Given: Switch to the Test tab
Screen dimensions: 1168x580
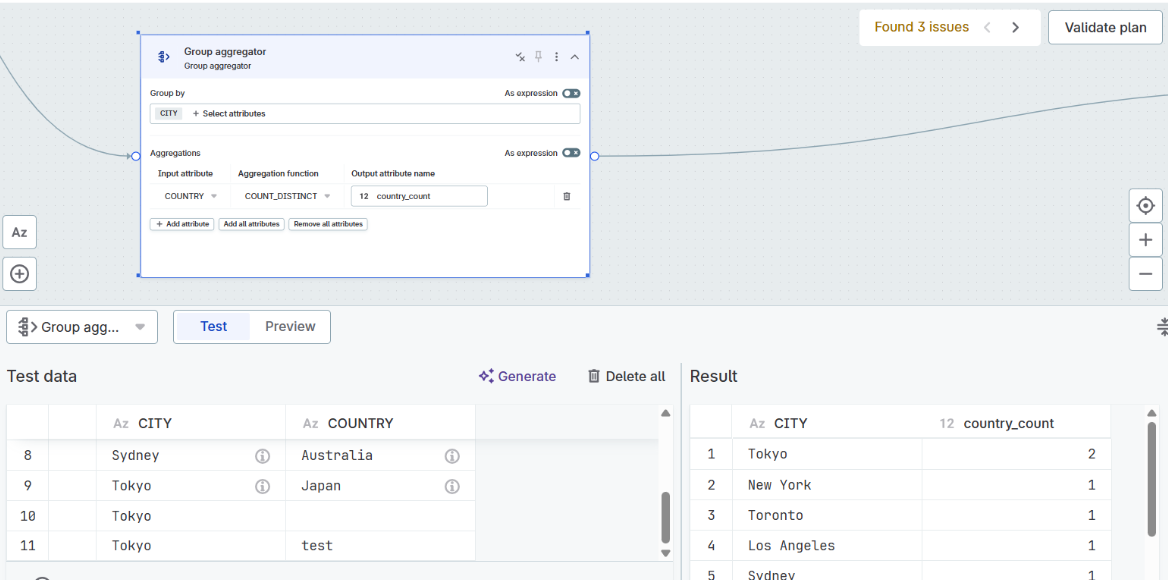Looking at the screenshot, I should tap(213, 326).
